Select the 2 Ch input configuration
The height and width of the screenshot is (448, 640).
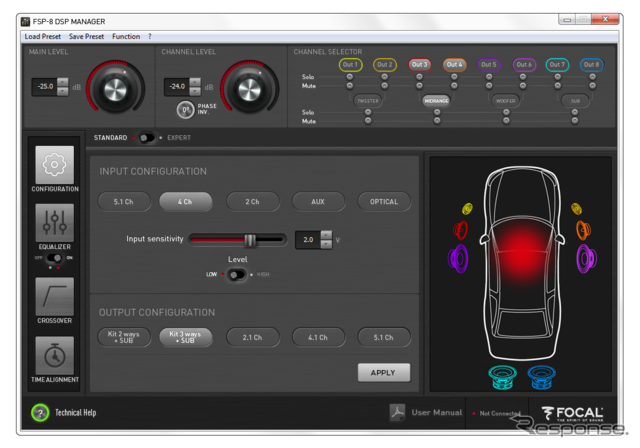point(252,202)
